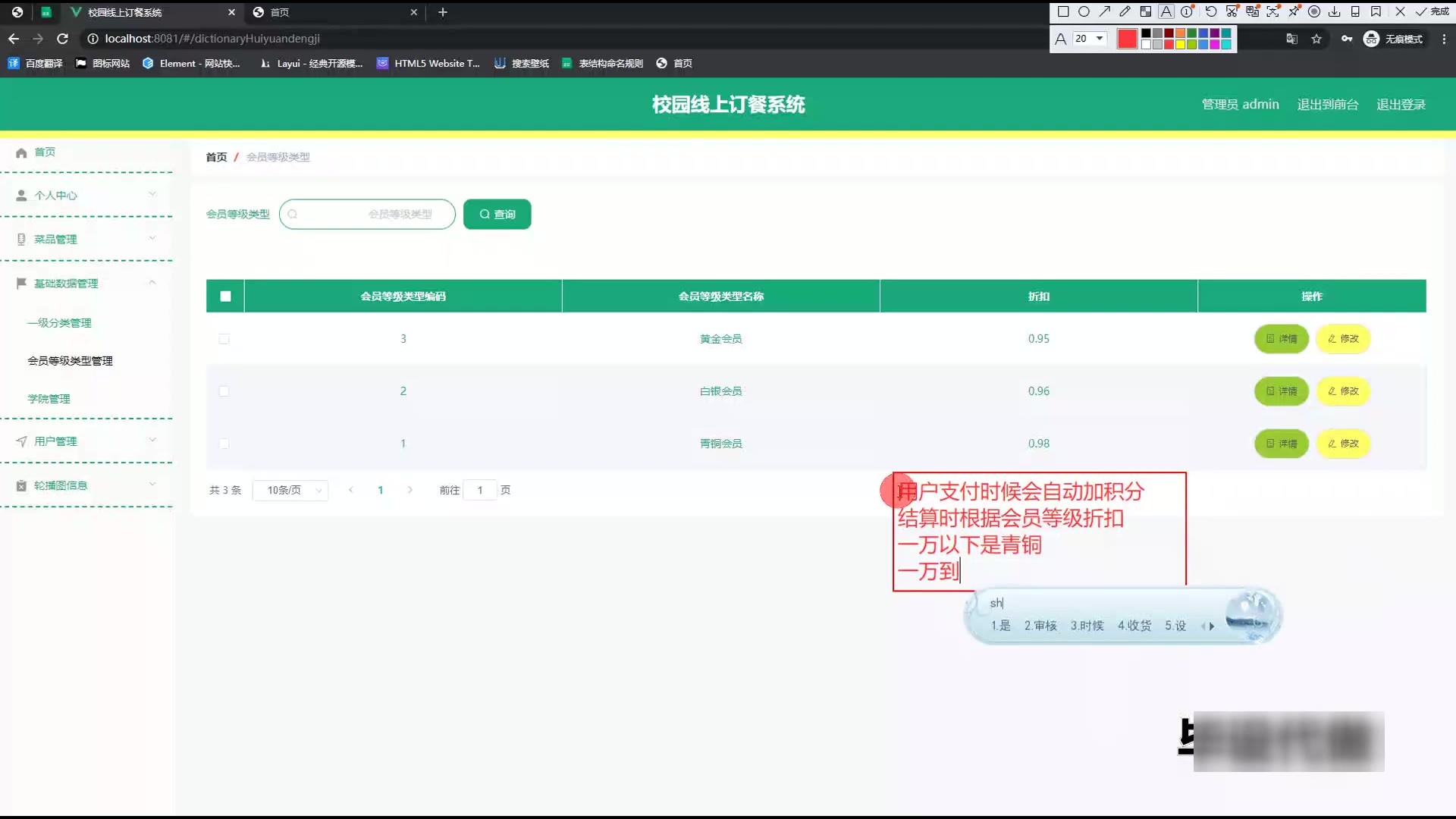The image size is (1456, 819).
Task: Click the 首页 breadcrumb link
Action: point(216,157)
